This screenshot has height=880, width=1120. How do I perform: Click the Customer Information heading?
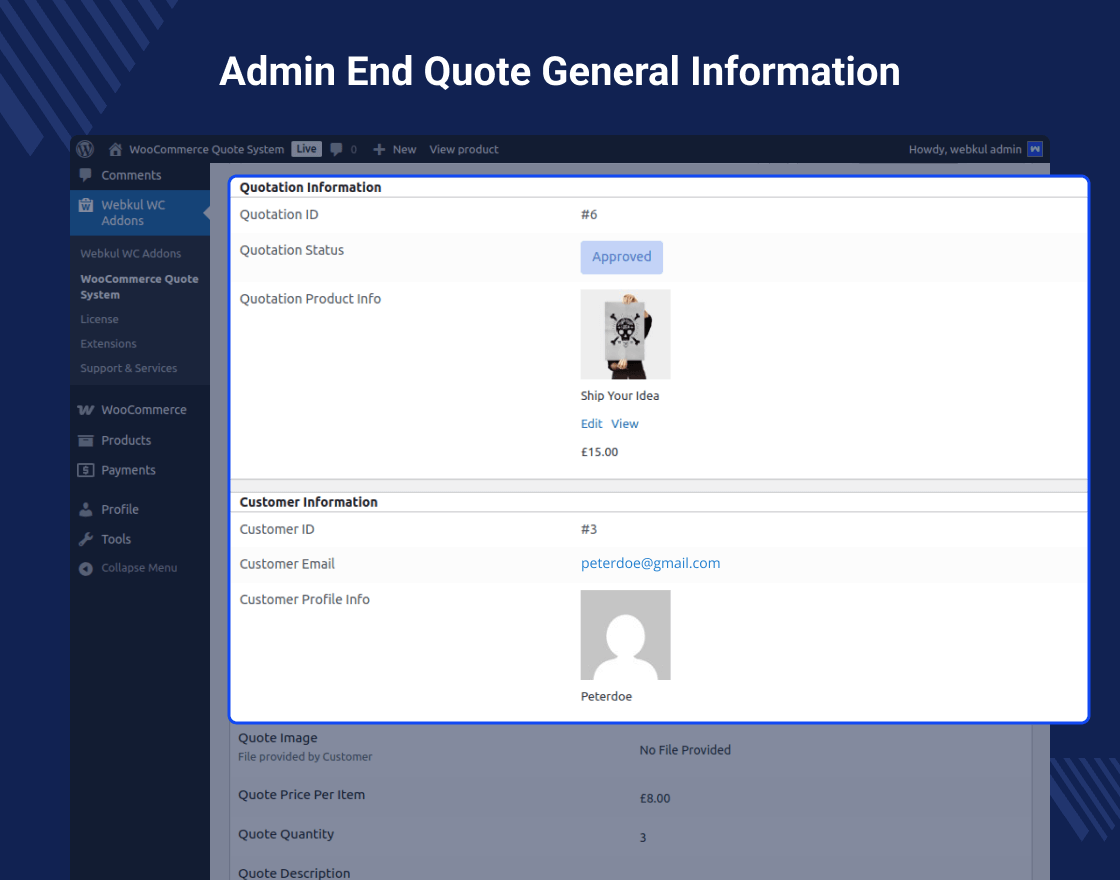point(309,502)
